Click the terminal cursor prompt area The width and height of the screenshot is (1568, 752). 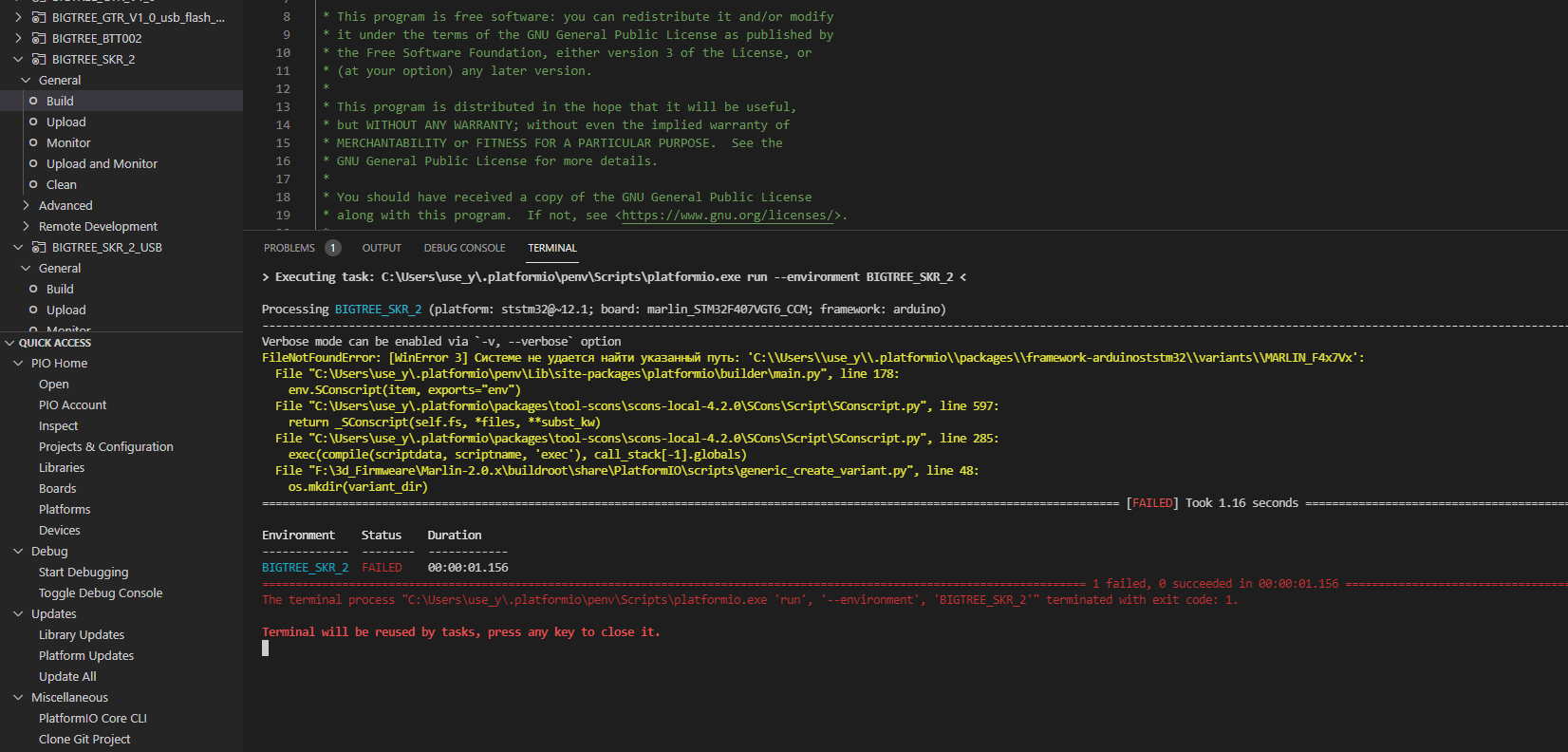click(x=266, y=648)
